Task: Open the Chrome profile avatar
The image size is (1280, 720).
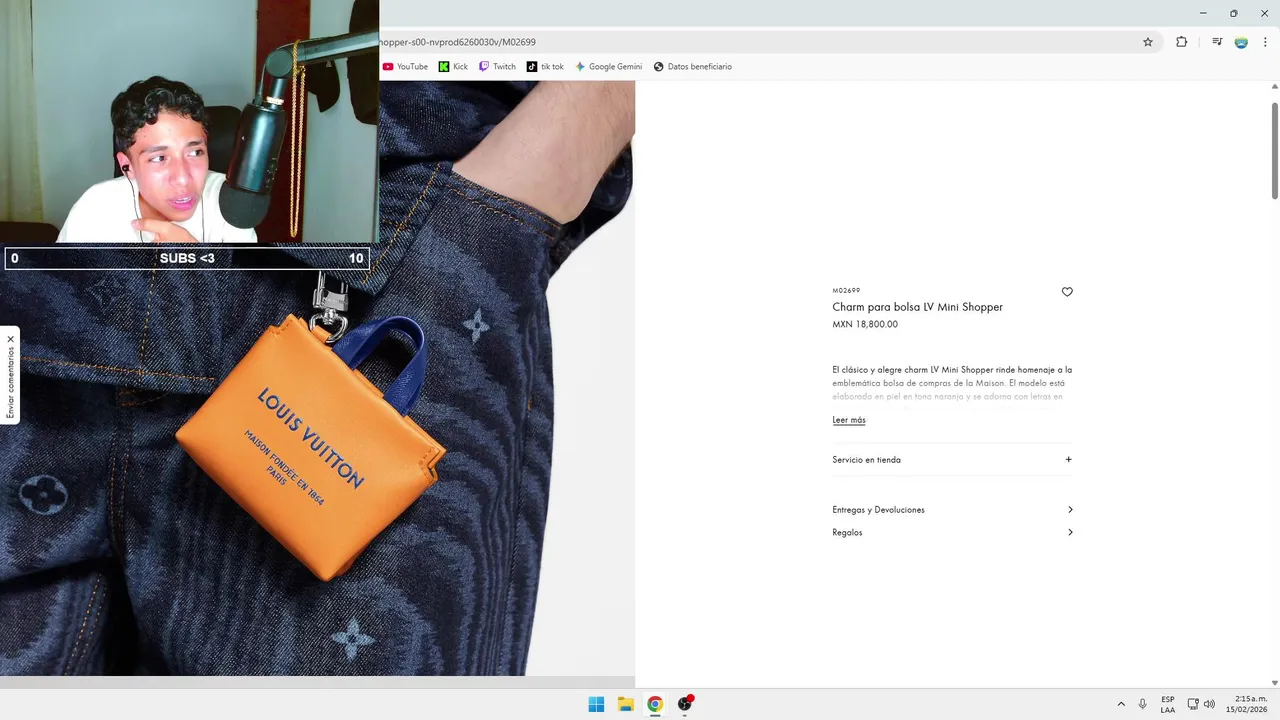Action: 1241,42
